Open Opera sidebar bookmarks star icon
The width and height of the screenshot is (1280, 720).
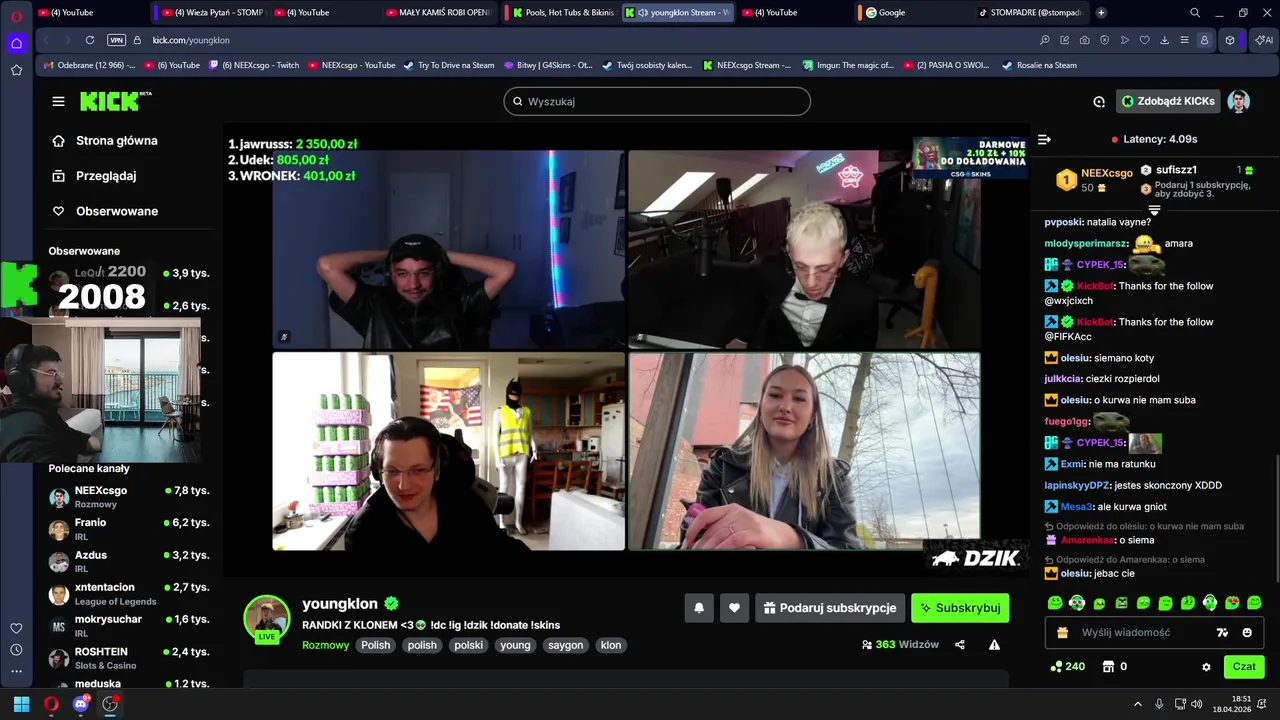pos(16,70)
